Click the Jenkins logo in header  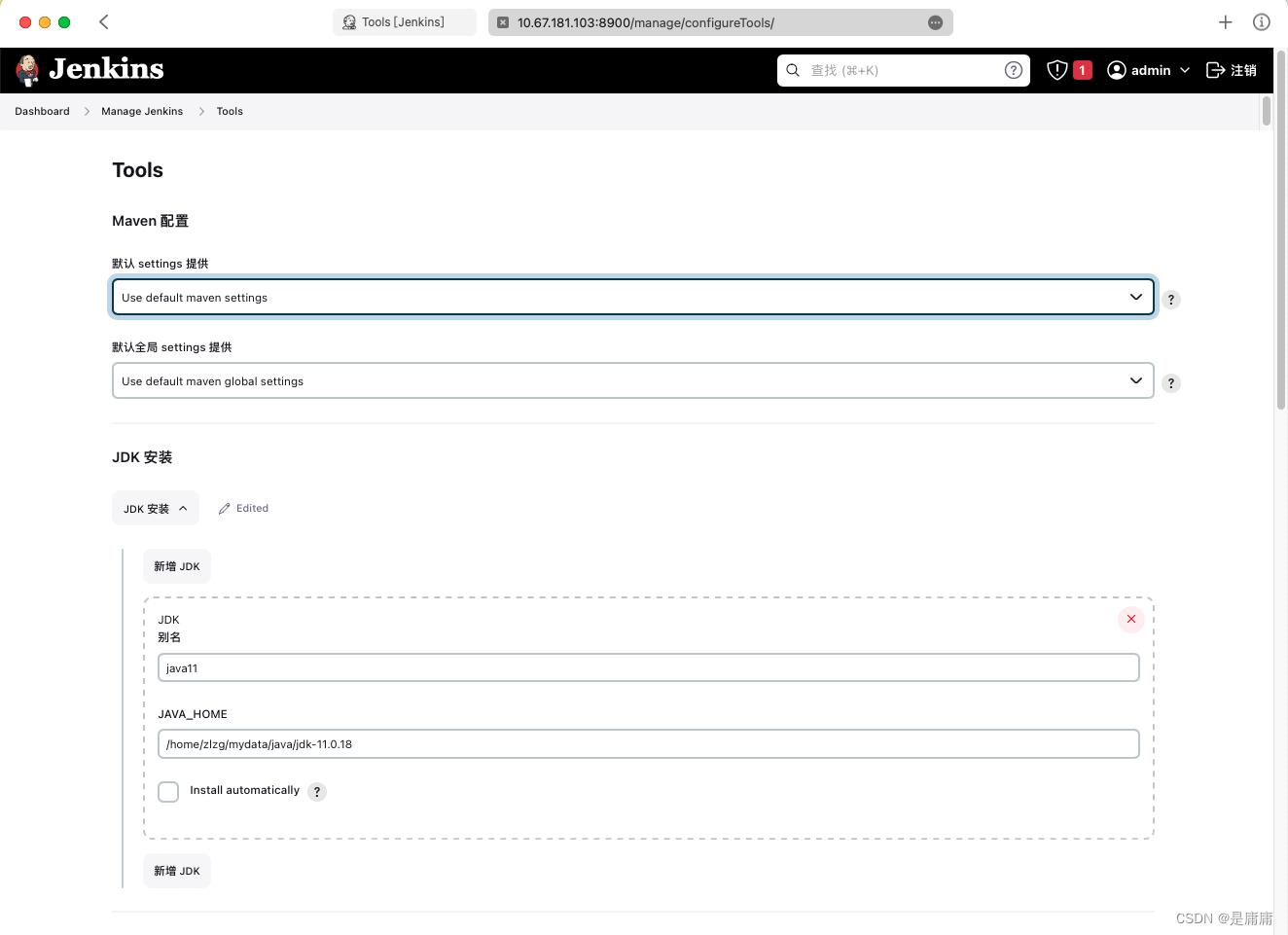89,70
